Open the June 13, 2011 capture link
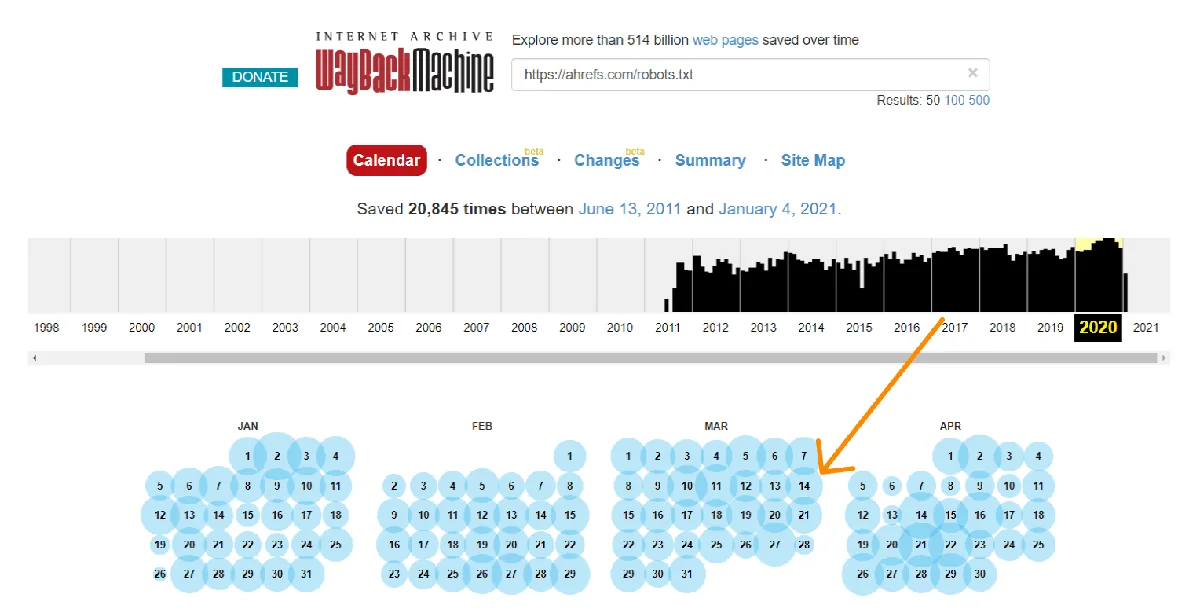Image resolution: width=1200 pixels, height=616 pixels. (630, 209)
